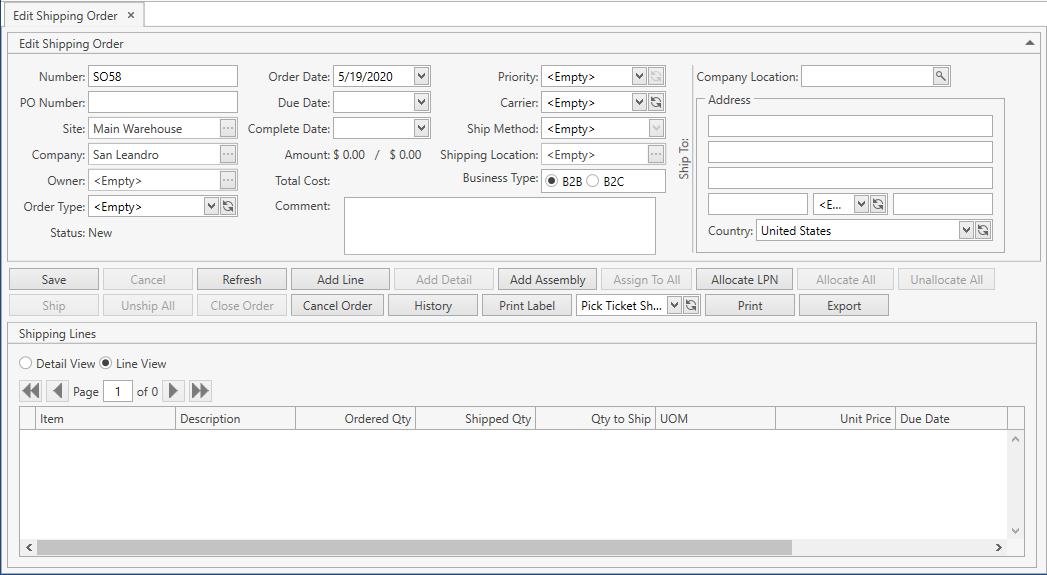This screenshot has height=575, width=1047.
Task: Switch to Detail View
Action: pos(26,364)
